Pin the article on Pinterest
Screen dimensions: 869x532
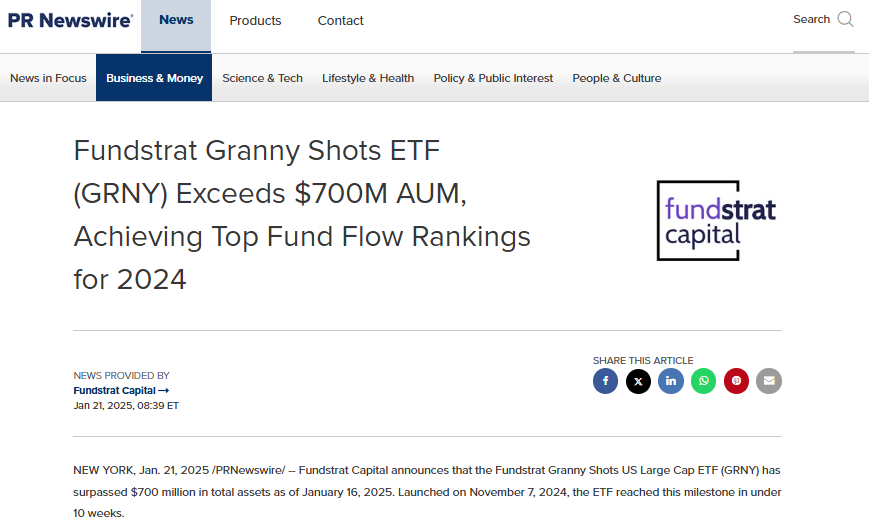(736, 381)
